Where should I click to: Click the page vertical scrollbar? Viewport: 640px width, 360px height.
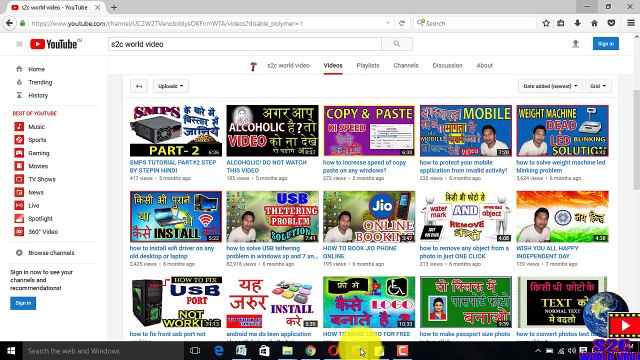[636, 139]
